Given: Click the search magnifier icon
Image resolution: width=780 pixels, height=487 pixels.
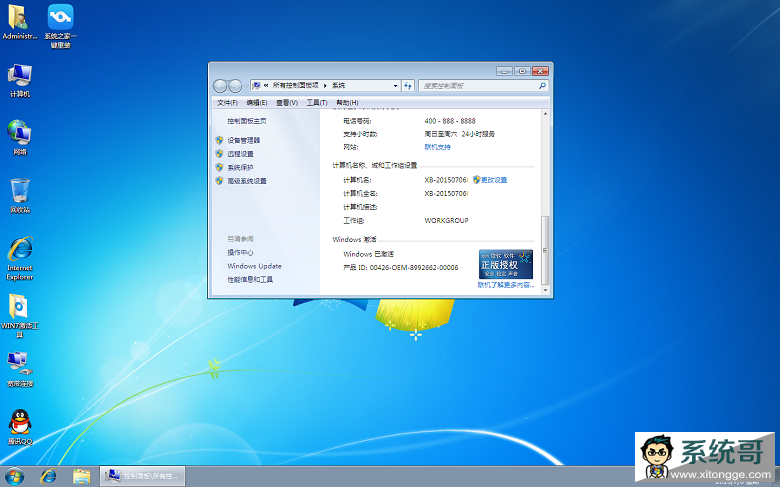Looking at the screenshot, I should coord(542,86).
